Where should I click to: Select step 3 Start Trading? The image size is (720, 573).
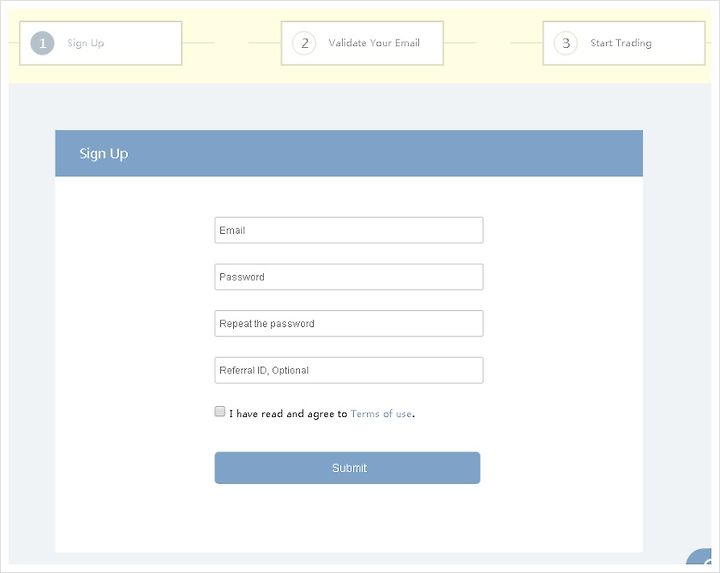(624, 43)
